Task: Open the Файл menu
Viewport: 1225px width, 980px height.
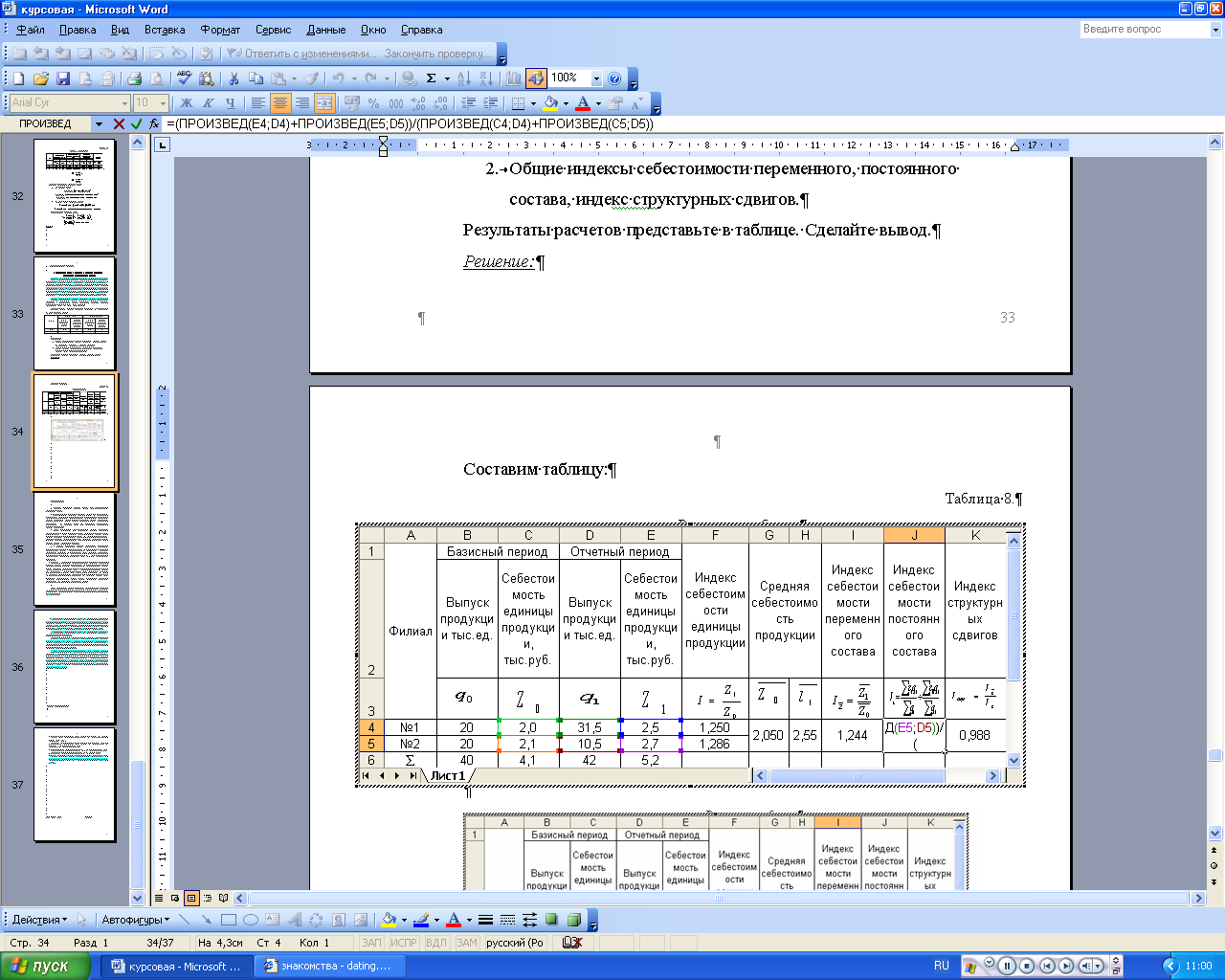Action: (31, 30)
